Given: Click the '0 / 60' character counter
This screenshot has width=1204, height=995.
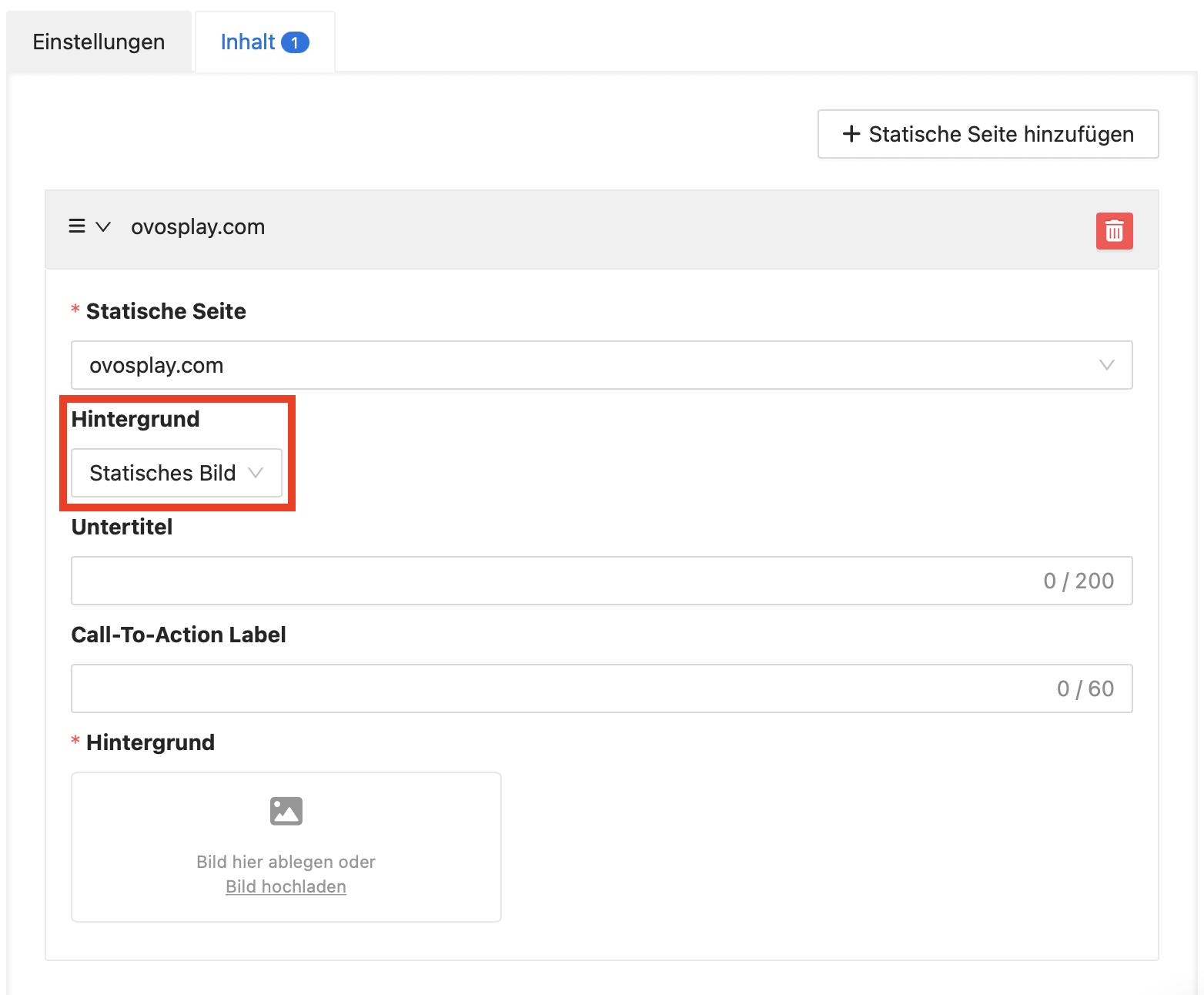Looking at the screenshot, I should tap(1085, 688).
